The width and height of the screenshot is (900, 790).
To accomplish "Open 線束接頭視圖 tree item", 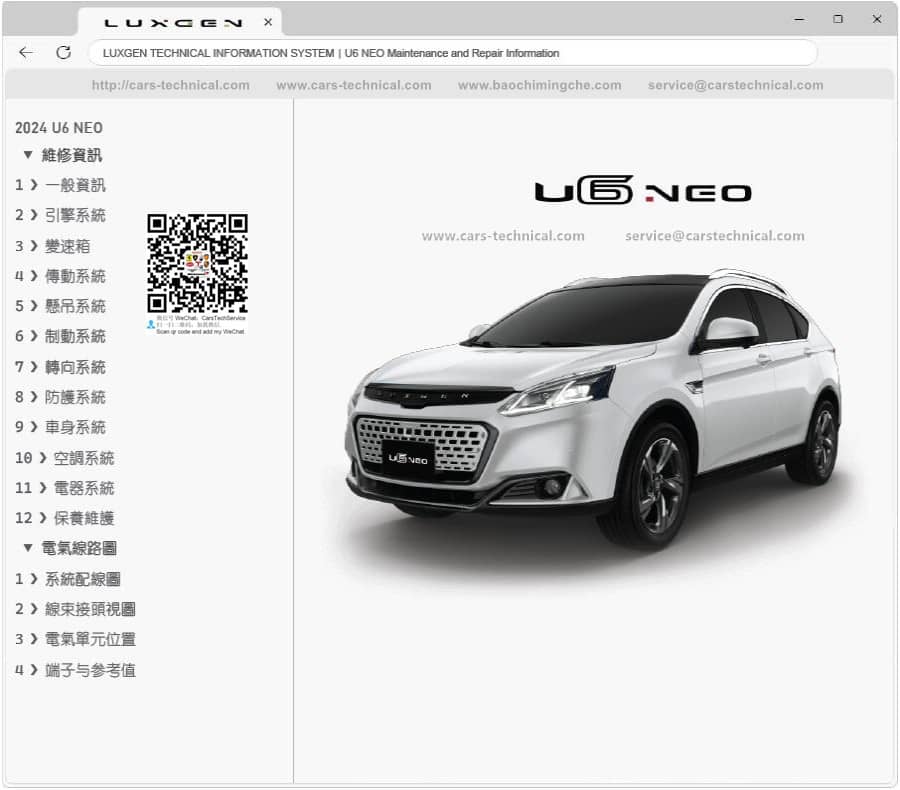I will (90, 609).
